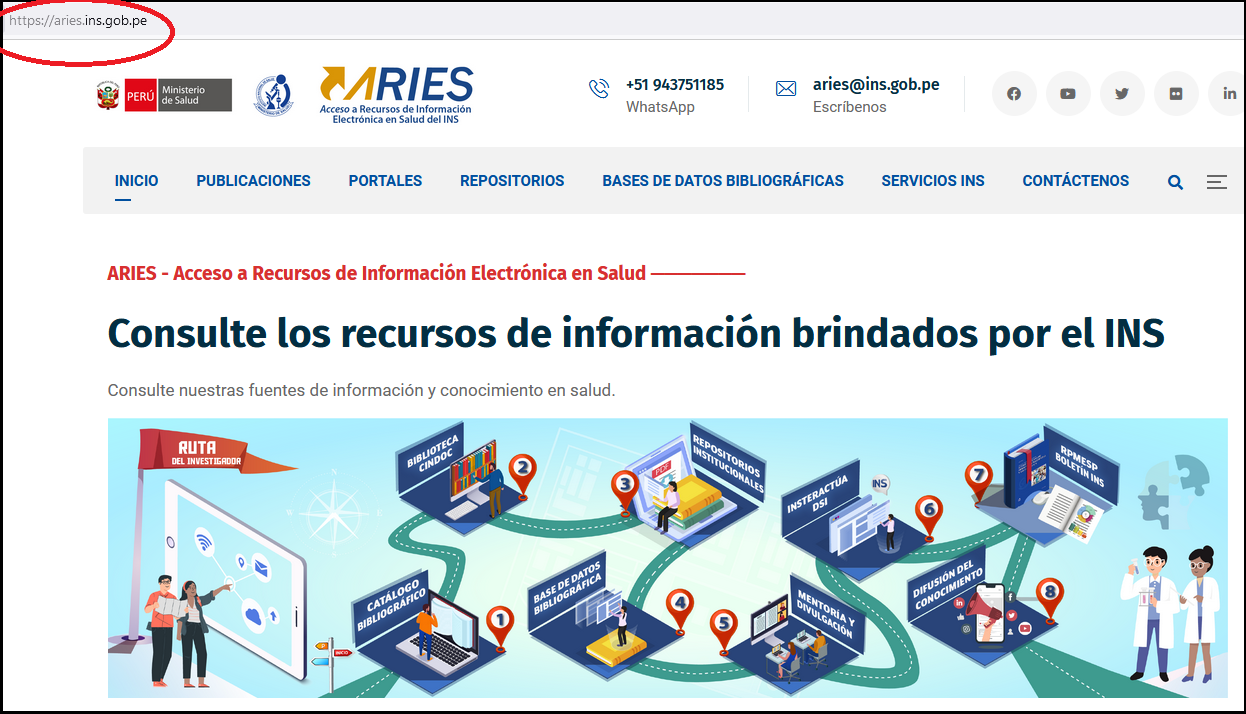The width and height of the screenshot is (1246, 714).
Task: Click the WhatsApp phone icon
Action: [x=599, y=89]
